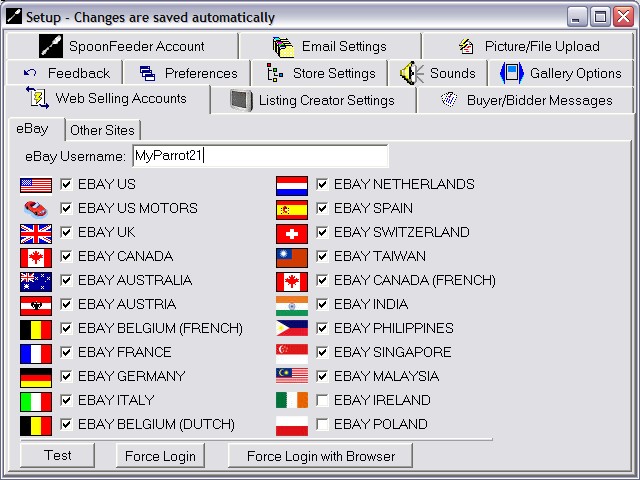This screenshot has height=480, width=640.
Task: Click the Force Login button
Action: pyautogui.click(x=160, y=456)
